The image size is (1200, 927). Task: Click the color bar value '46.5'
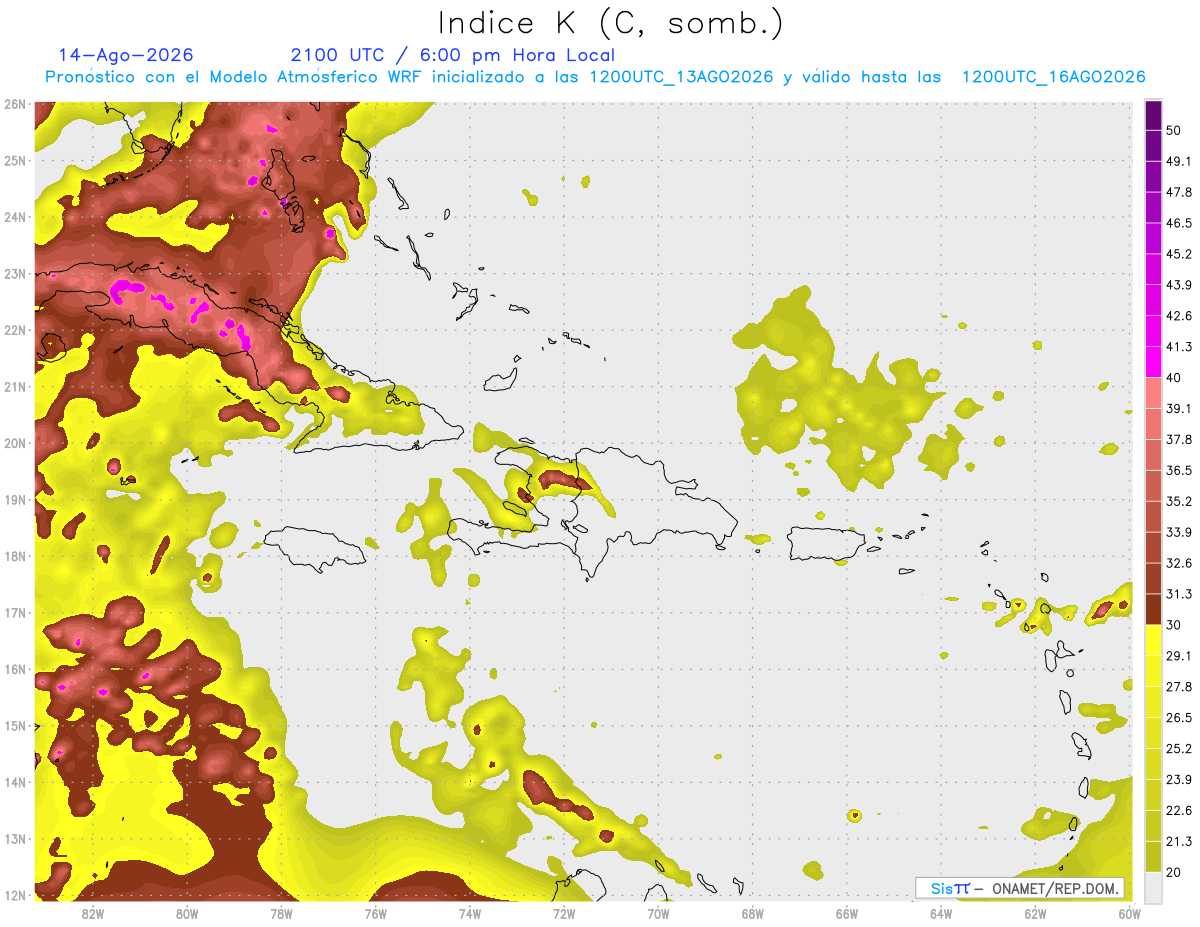pyautogui.click(x=1179, y=223)
